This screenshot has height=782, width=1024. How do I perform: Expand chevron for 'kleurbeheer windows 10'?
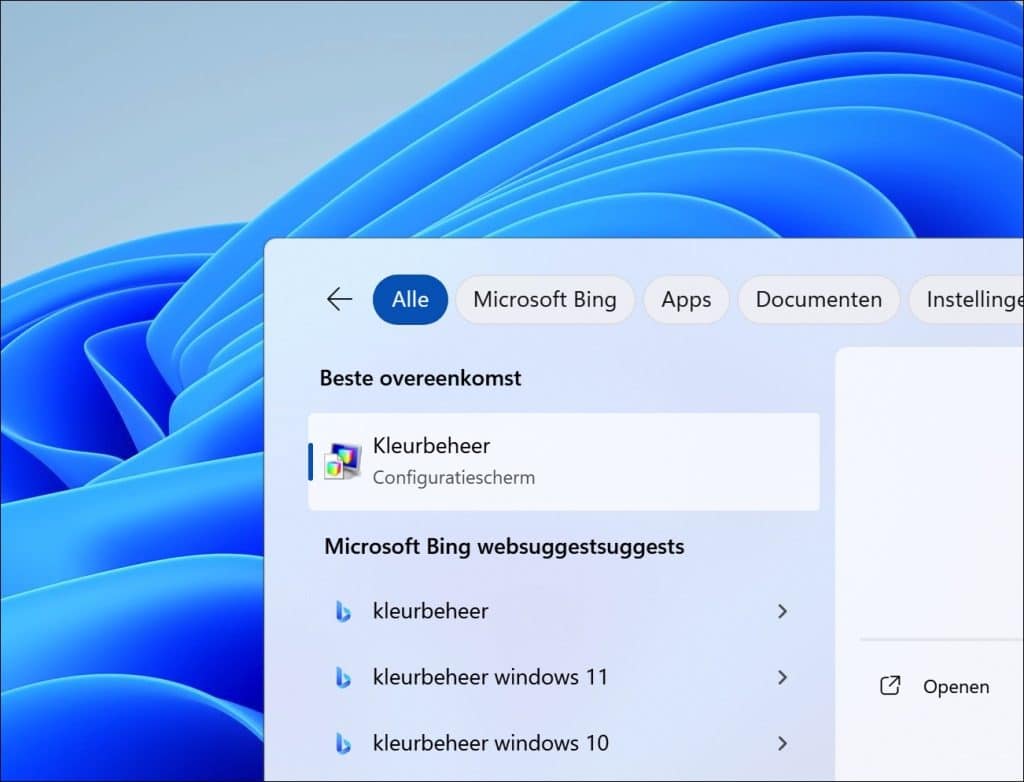782,743
